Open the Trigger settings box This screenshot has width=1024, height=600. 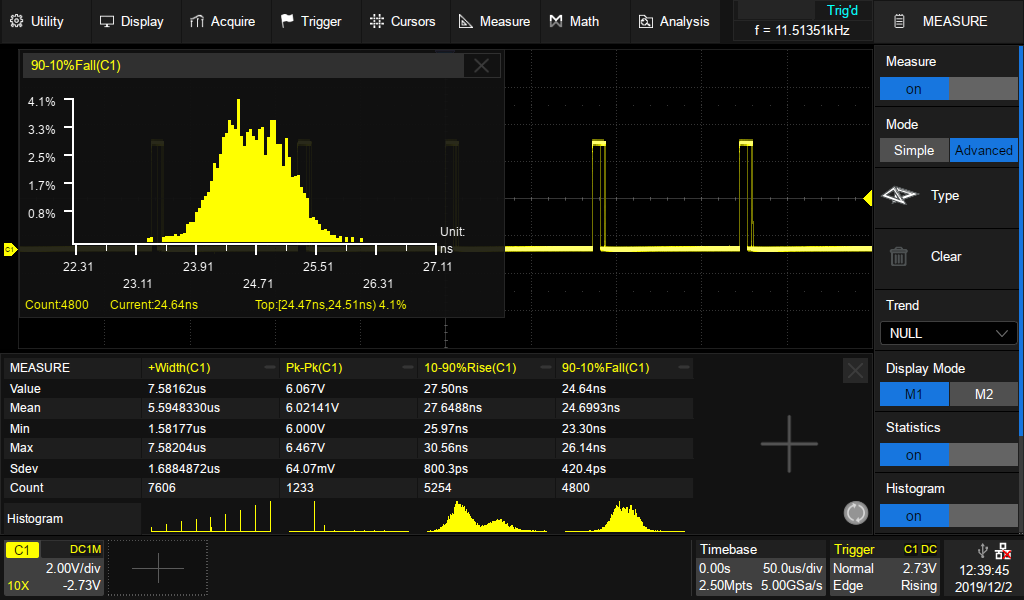tap(886, 567)
